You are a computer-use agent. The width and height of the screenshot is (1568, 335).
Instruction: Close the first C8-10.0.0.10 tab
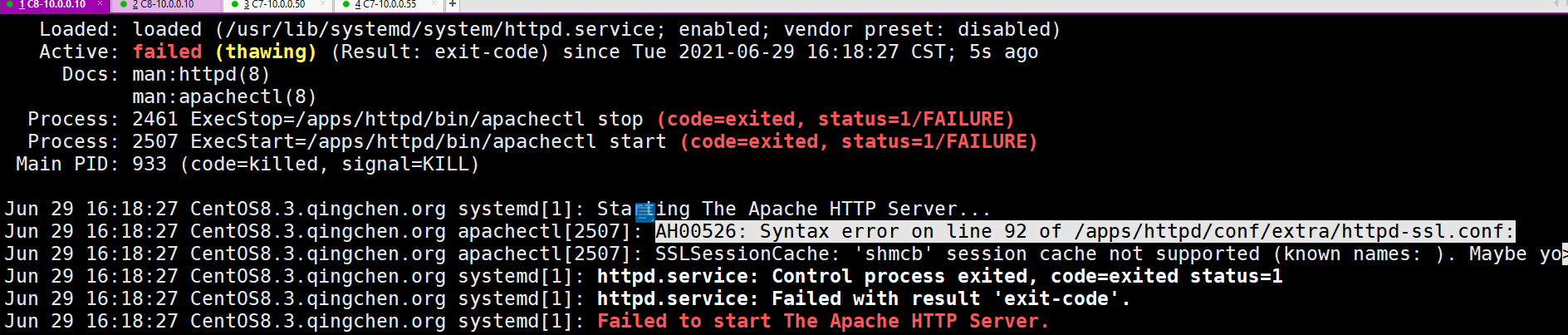tap(100, 4)
